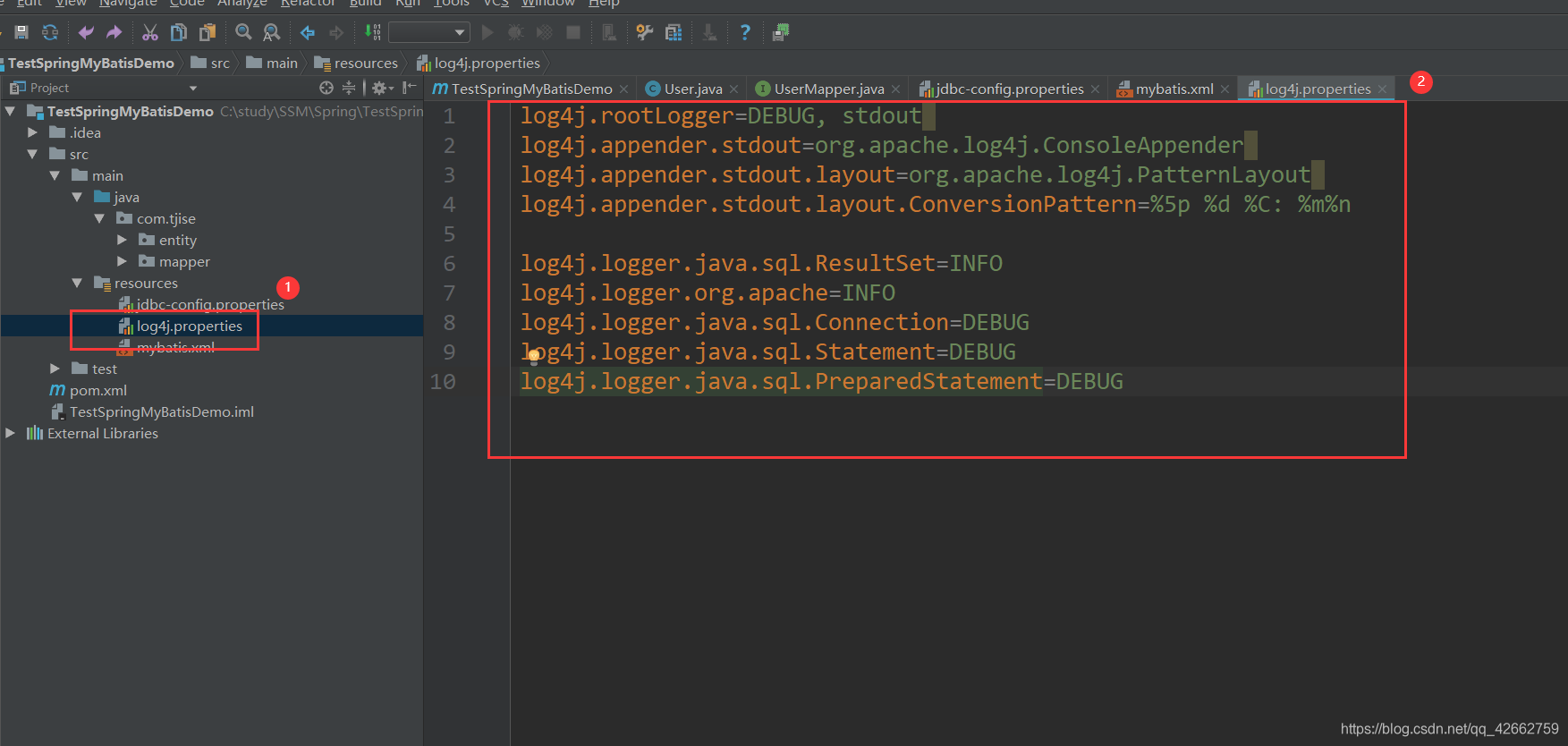Click the Synchronize icon in toolbar
The height and width of the screenshot is (746, 1568).
[50, 33]
